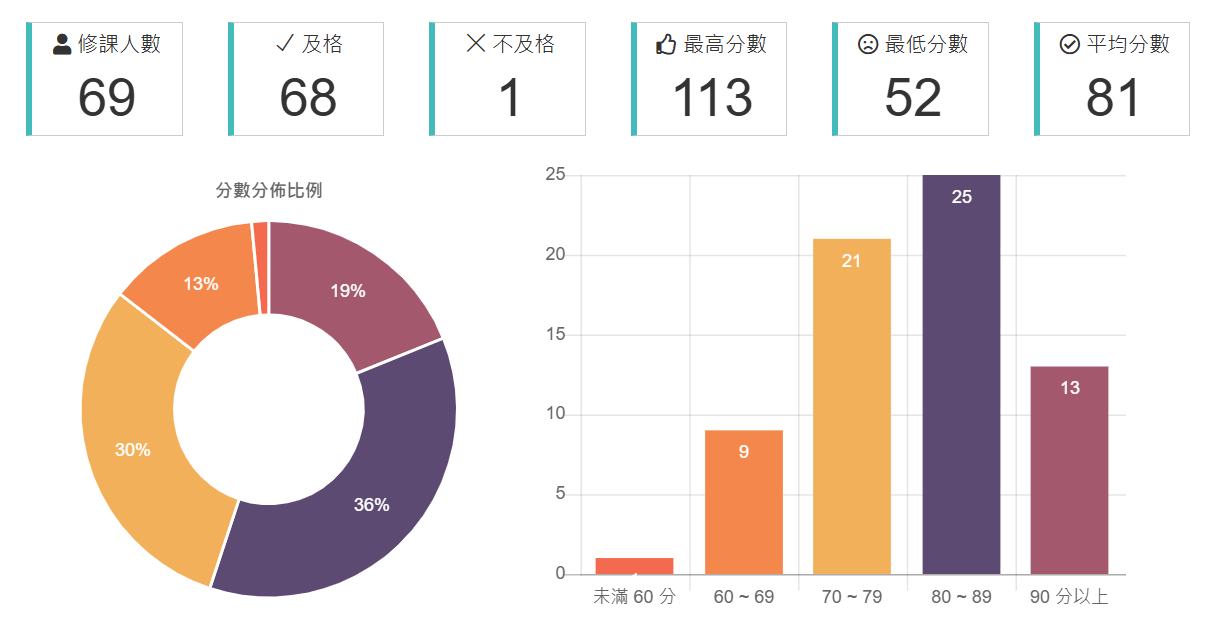The width and height of the screenshot is (1209, 628).
Task: Click the tallest bar labeled 25
Action: point(961,375)
